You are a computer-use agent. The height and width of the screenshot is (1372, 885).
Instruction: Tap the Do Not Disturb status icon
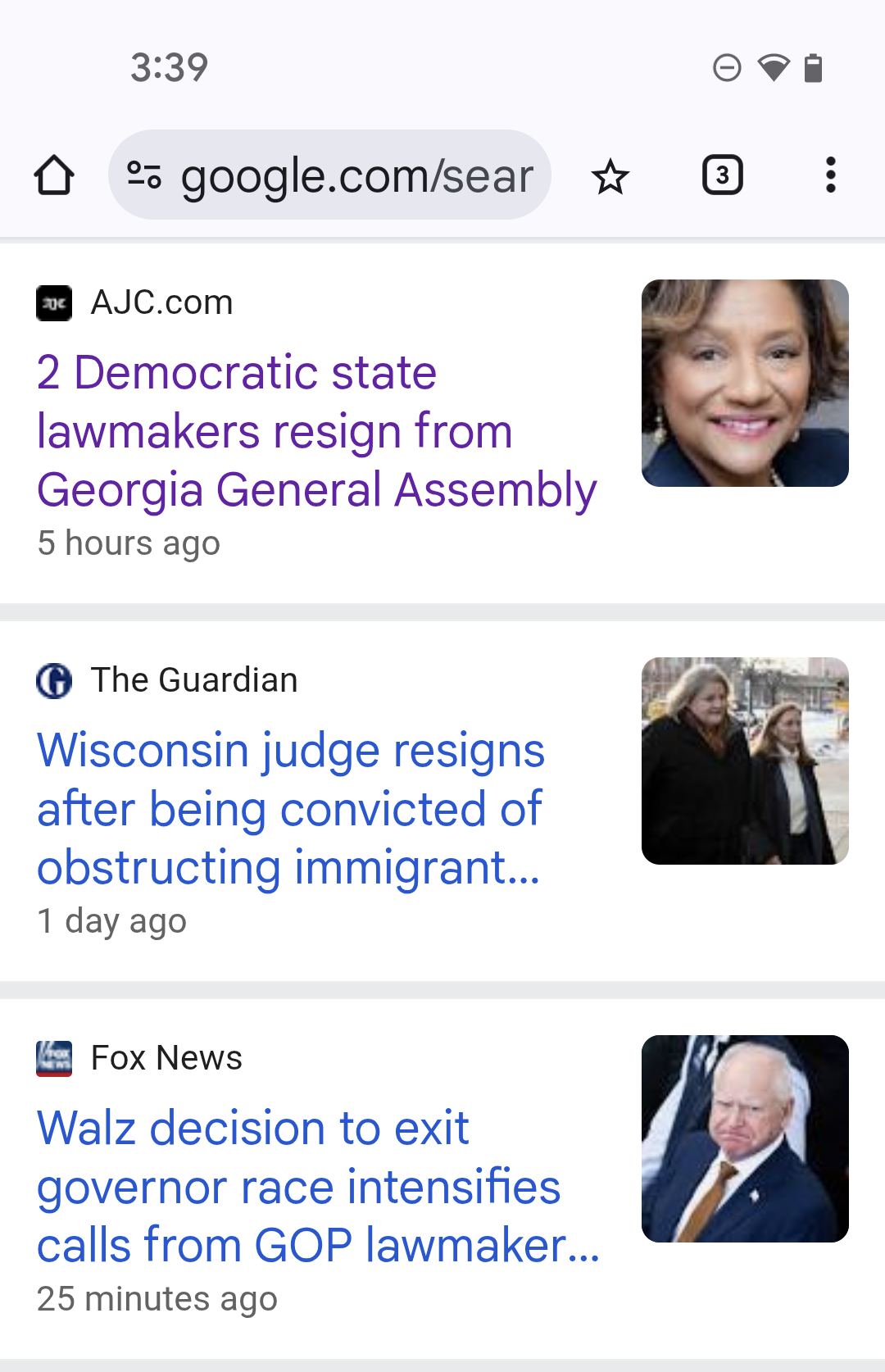(727, 68)
